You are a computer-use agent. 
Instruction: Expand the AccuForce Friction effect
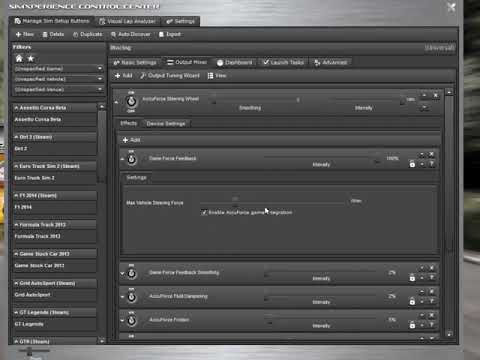coord(122,320)
